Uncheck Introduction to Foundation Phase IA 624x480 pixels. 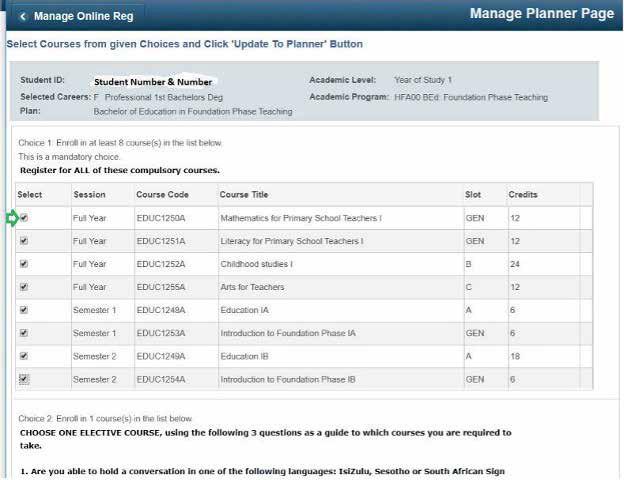pos(24,333)
